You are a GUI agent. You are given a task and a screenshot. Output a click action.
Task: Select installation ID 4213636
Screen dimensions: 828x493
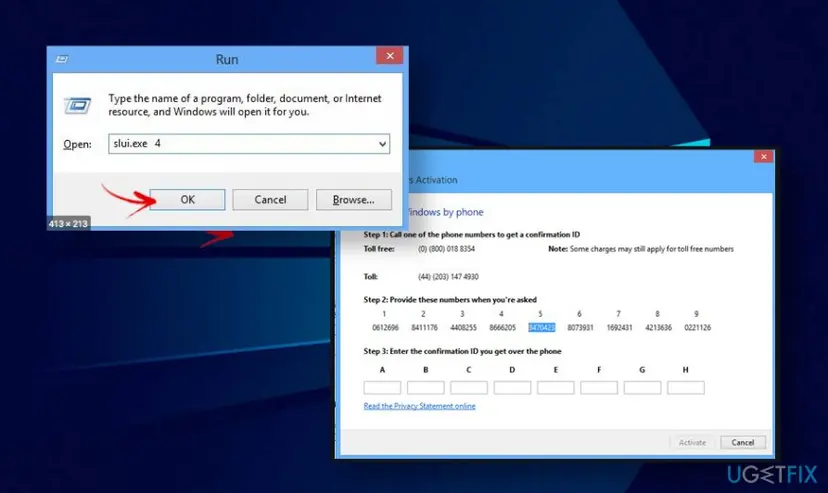pos(658,327)
